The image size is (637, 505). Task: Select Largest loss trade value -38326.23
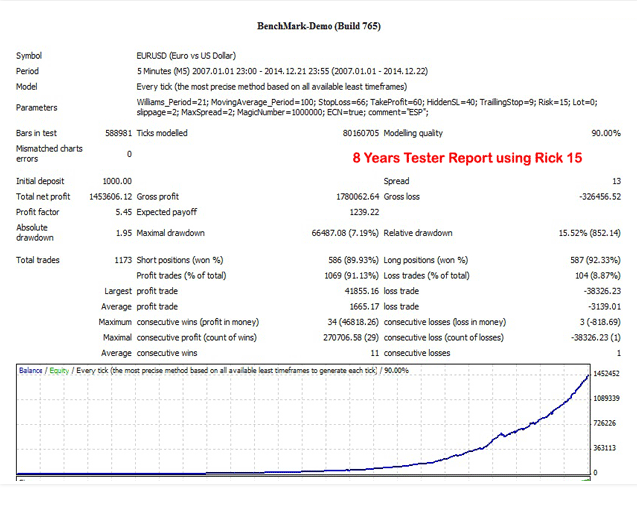[602, 291]
